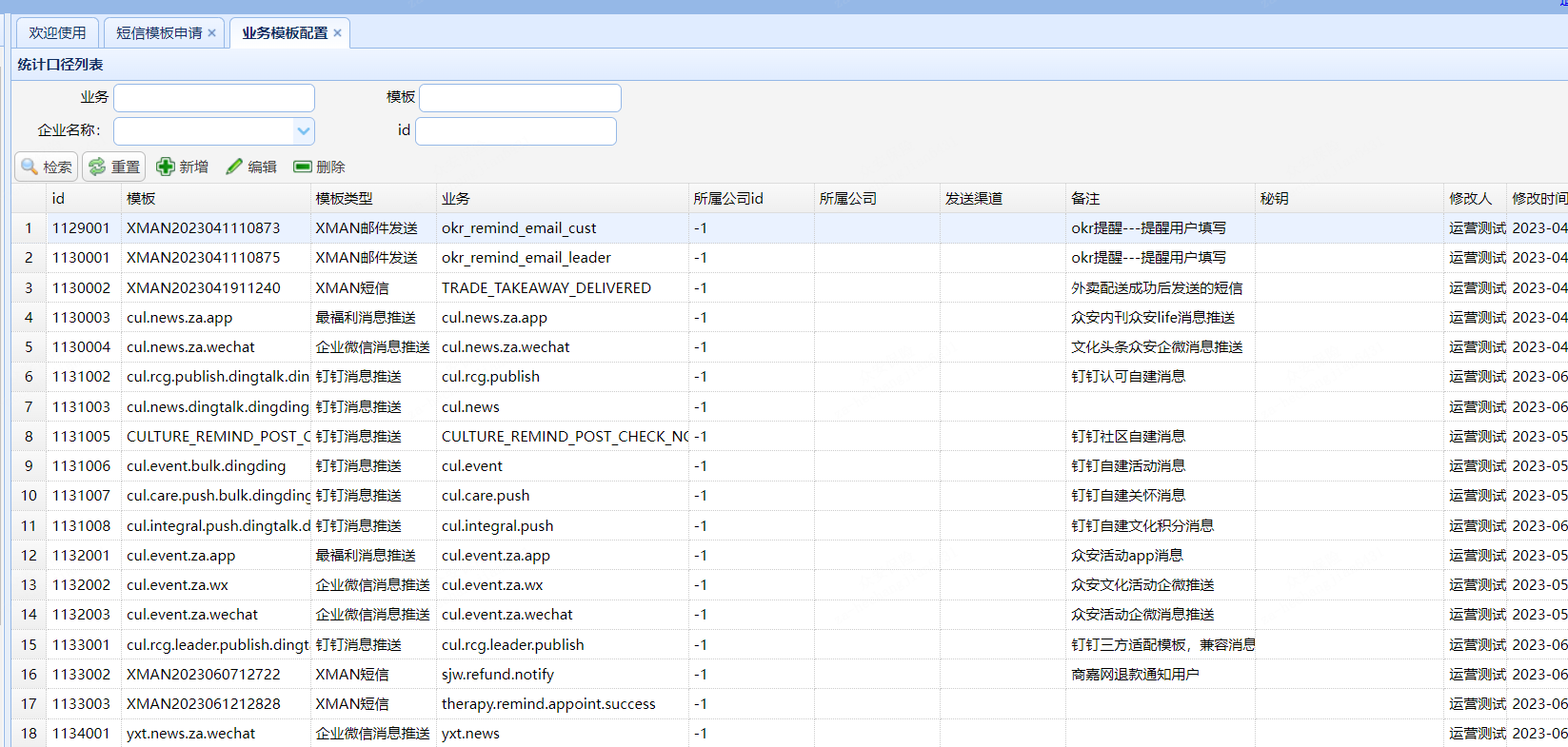Focus the 模板 search input field

(x=521, y=97)
